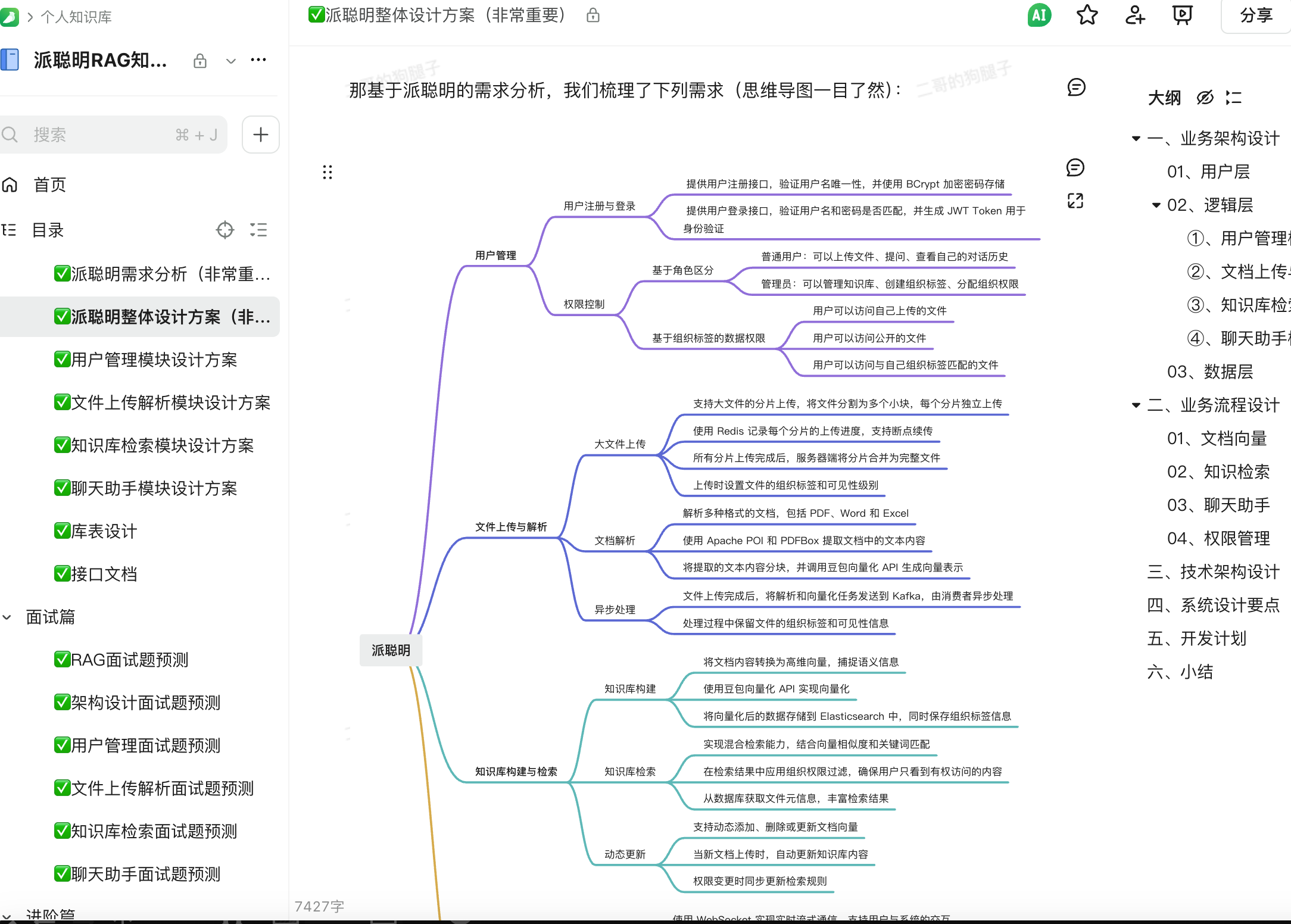Open the AI assistant
The height and width of the screenshot is (924, 1291).
point(1039,15)
